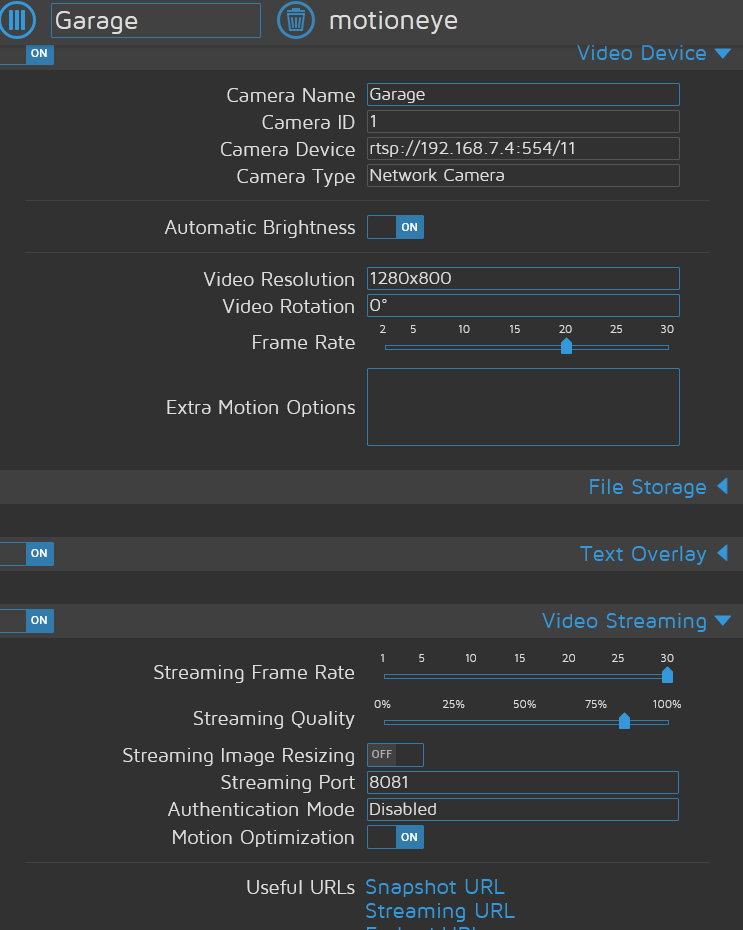Click the File Storage arrow icon
This screenshot has height=930, width=743.
coord(722,487)
